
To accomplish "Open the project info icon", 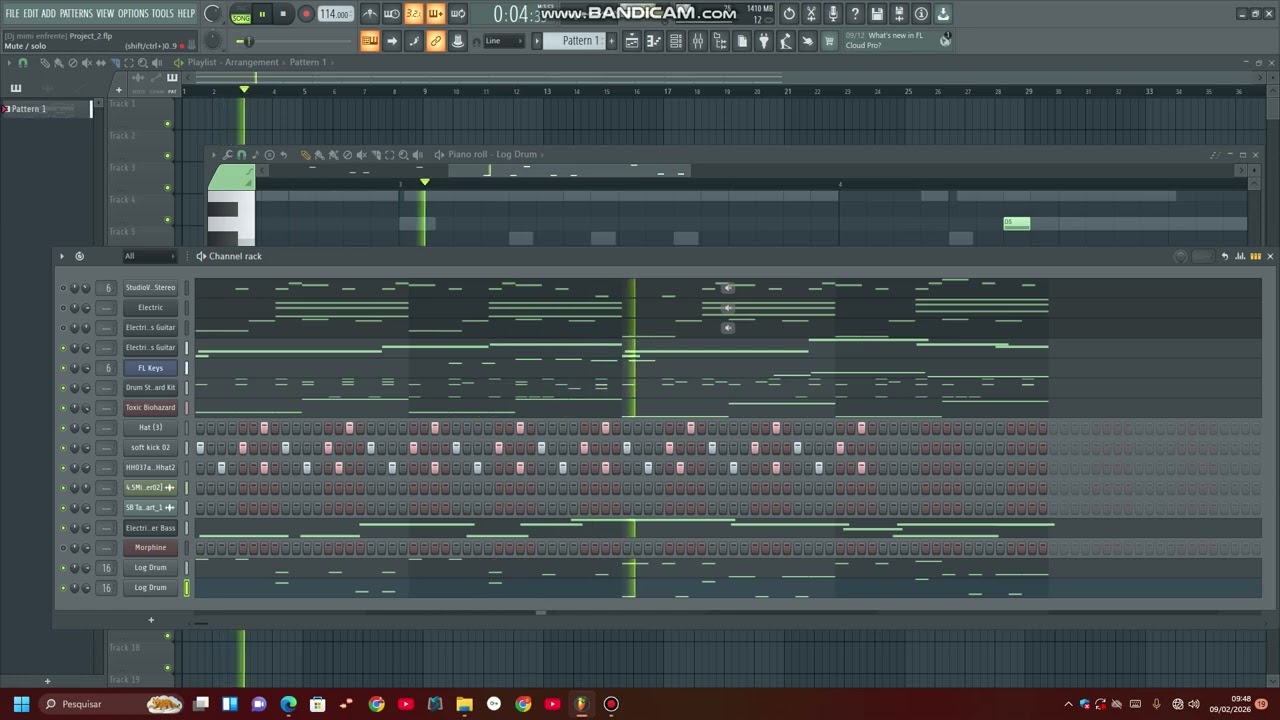I will click(x=921, y=14).
